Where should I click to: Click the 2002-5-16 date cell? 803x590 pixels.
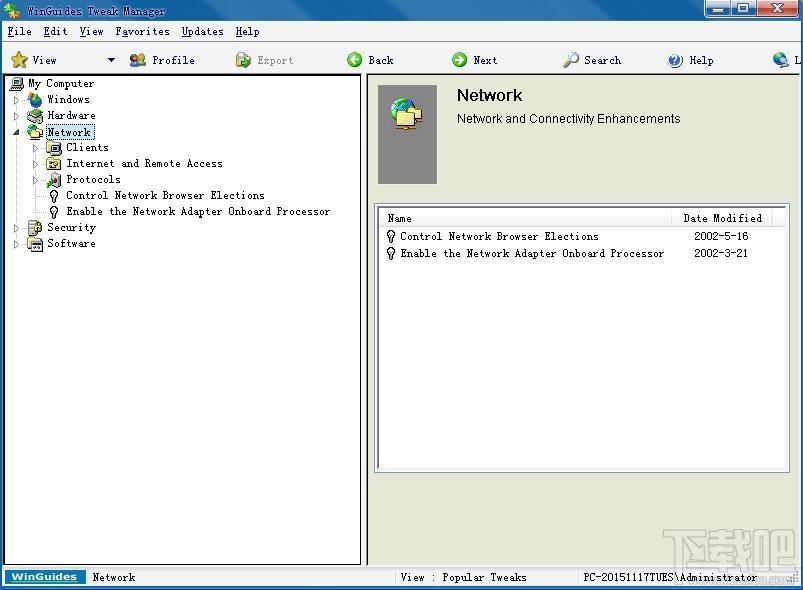click(721, 237)
